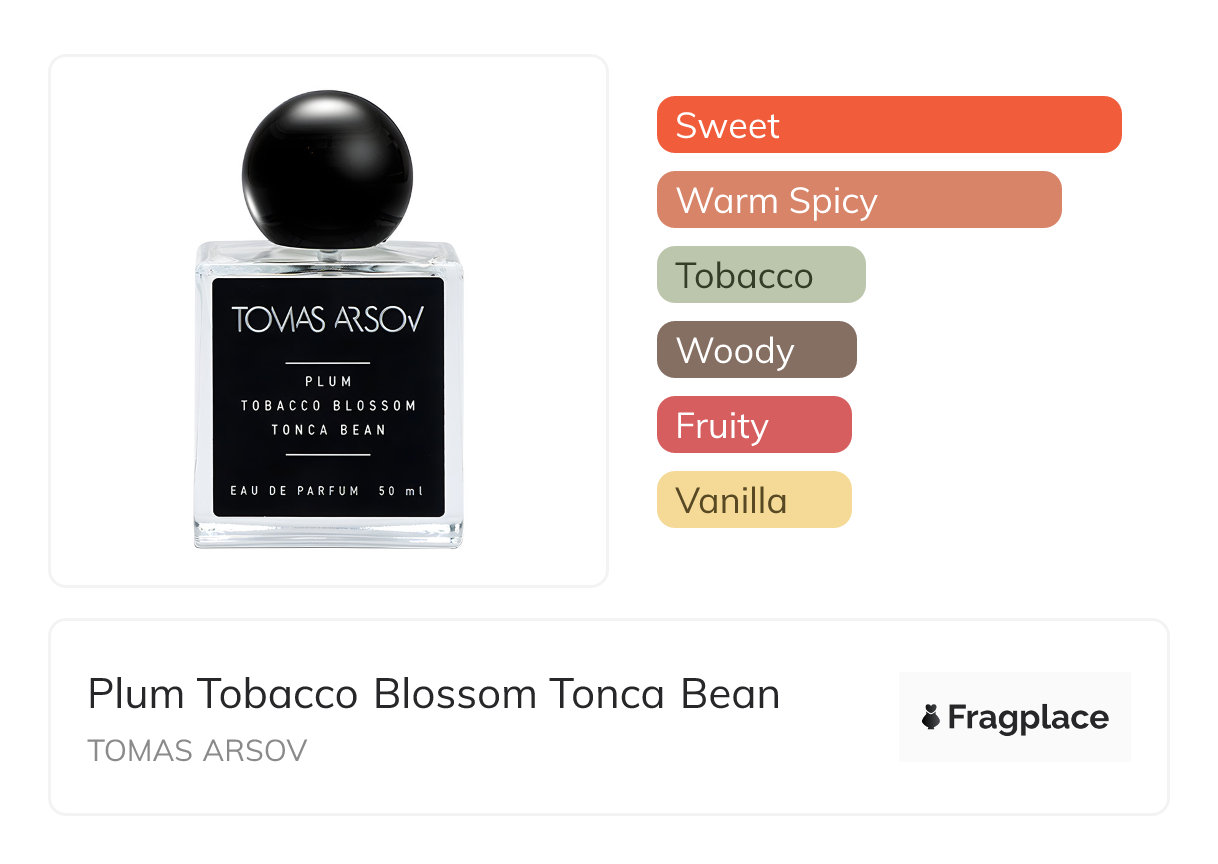Pick the Woody accord tag

click(756, 350)
